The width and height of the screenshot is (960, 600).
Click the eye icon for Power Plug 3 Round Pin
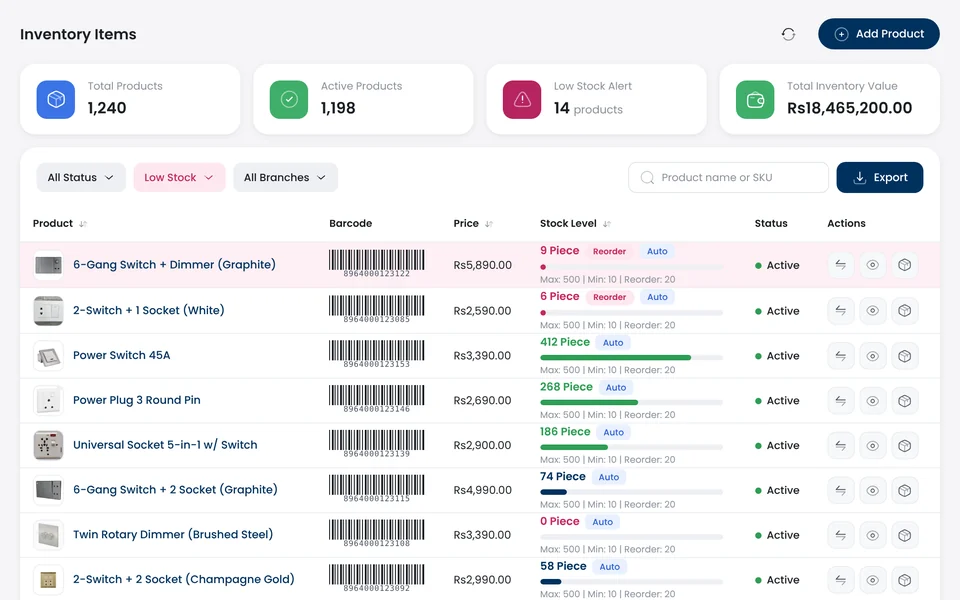pyautogui.click(x=872, y=401)
